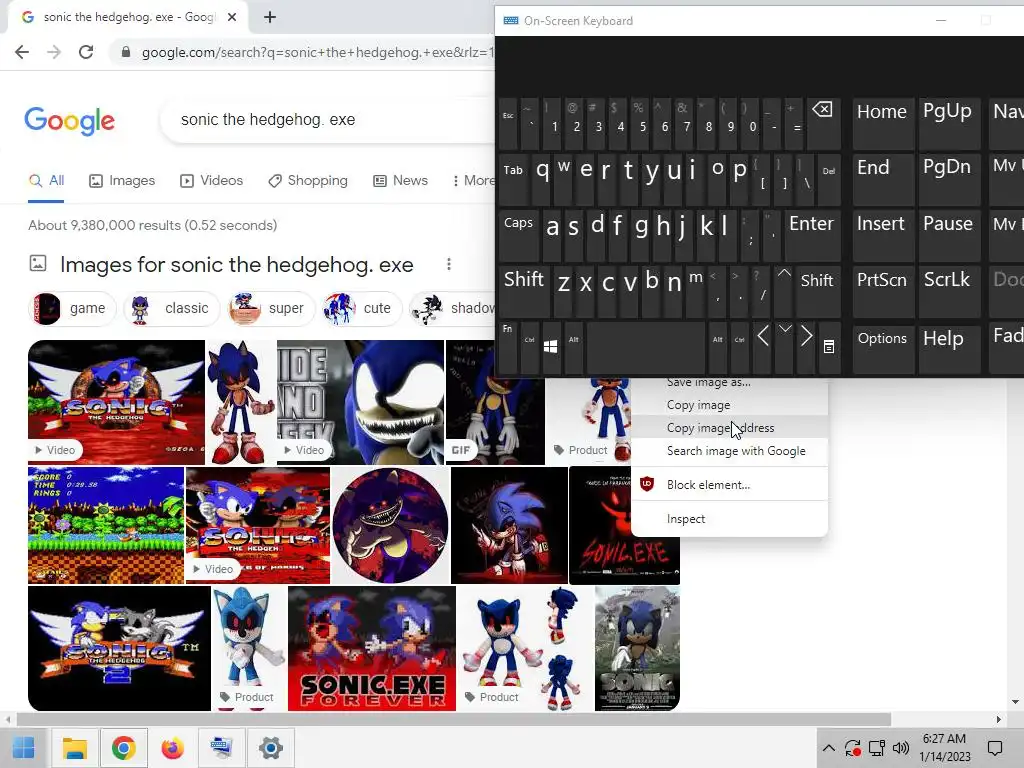This screenshot has width=1024, height=768.
Task: Click the spacebar on On-Screen Keyboard
Action: click(x=646, y=347)
